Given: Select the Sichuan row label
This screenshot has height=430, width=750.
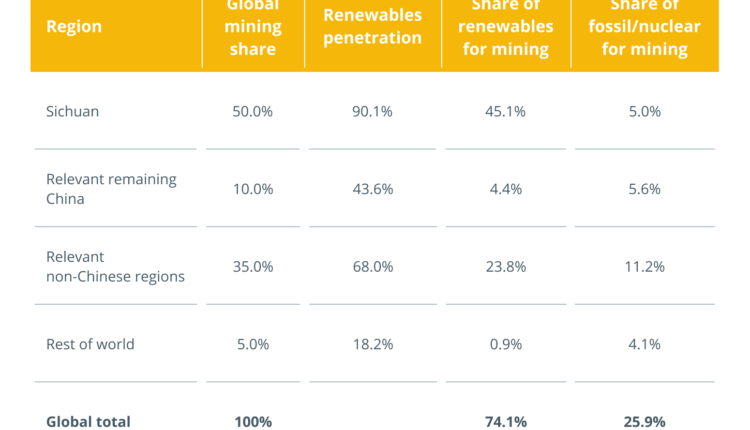Looking at the screenshot, I should point(72,112).
